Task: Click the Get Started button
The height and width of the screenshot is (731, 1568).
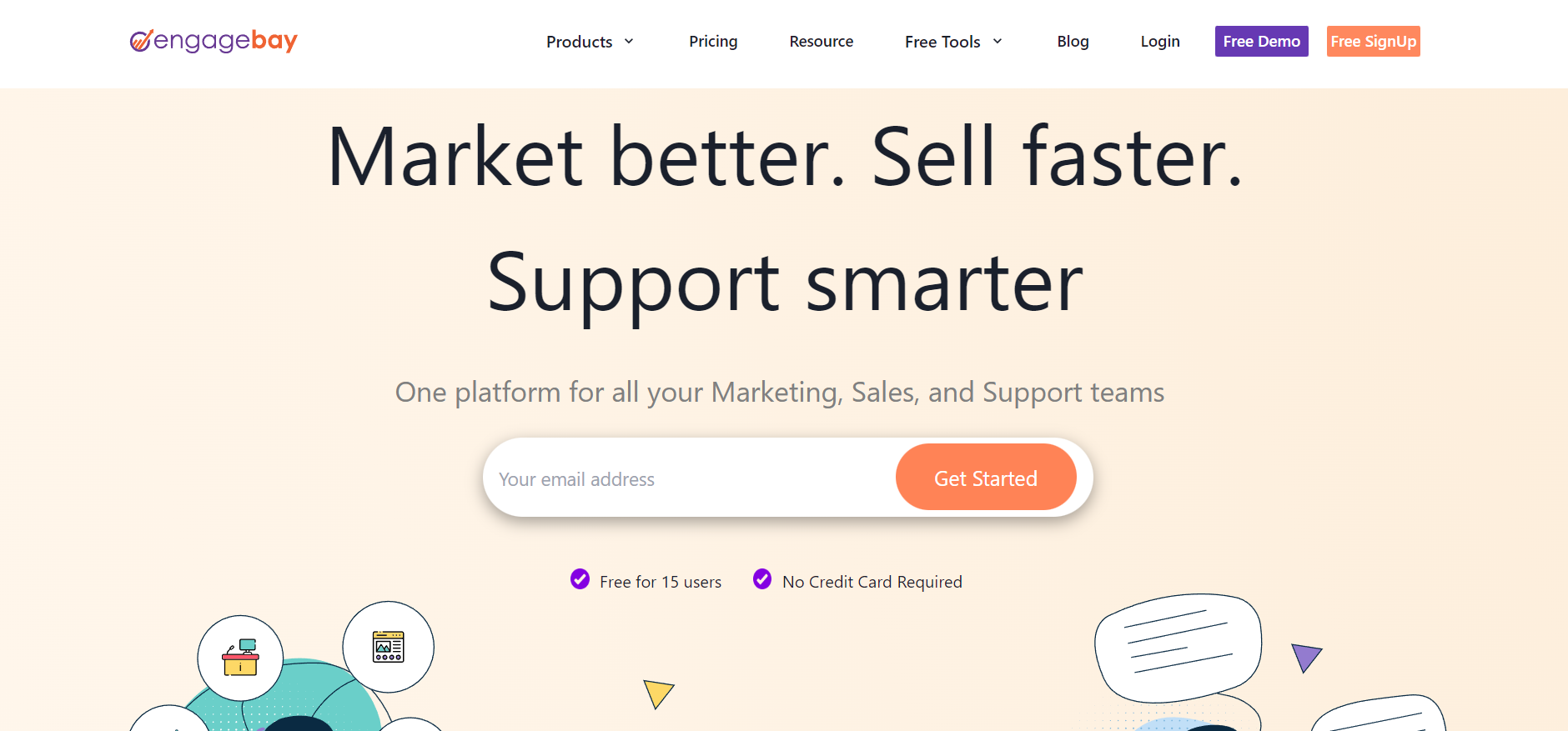Action: (986, 478)
